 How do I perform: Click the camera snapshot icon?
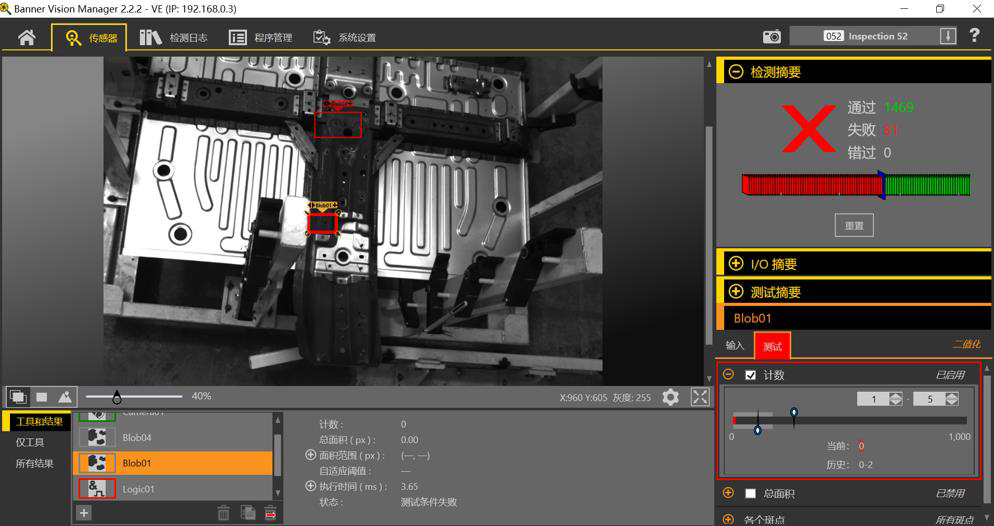click(x=771, y=36)
